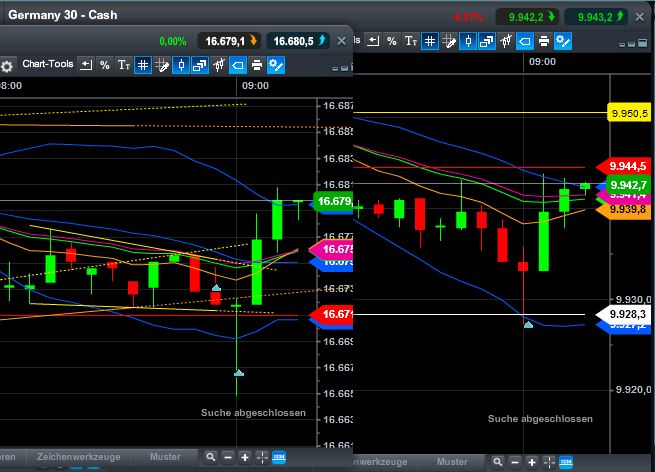Open the Zeichenwerkzeuge panel in left chart
Screen dimensions: 655x472
click(x=78, y=457)
